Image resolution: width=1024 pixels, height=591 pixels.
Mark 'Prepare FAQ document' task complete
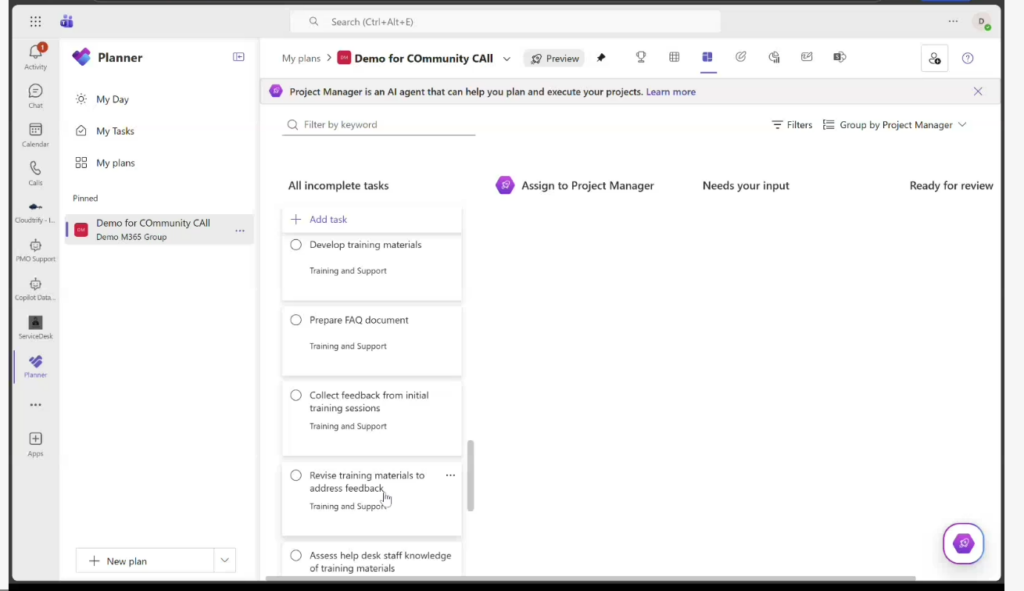(x=296, y=320)
